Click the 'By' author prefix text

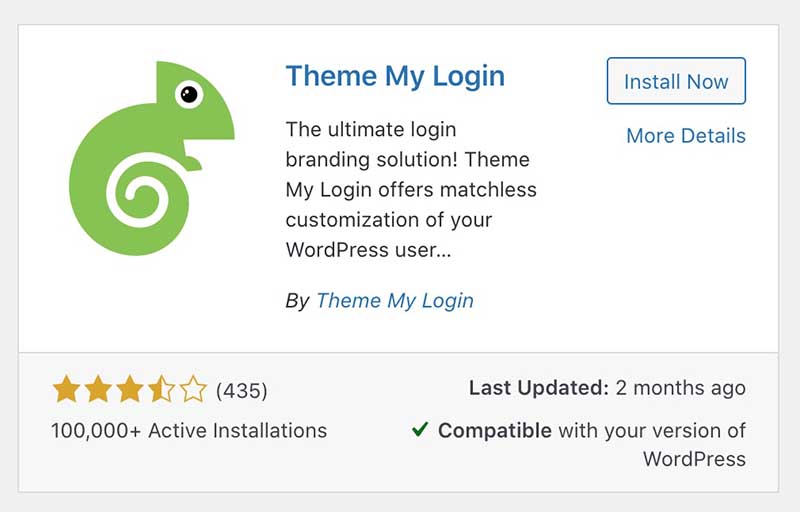(x=297, y=301)
